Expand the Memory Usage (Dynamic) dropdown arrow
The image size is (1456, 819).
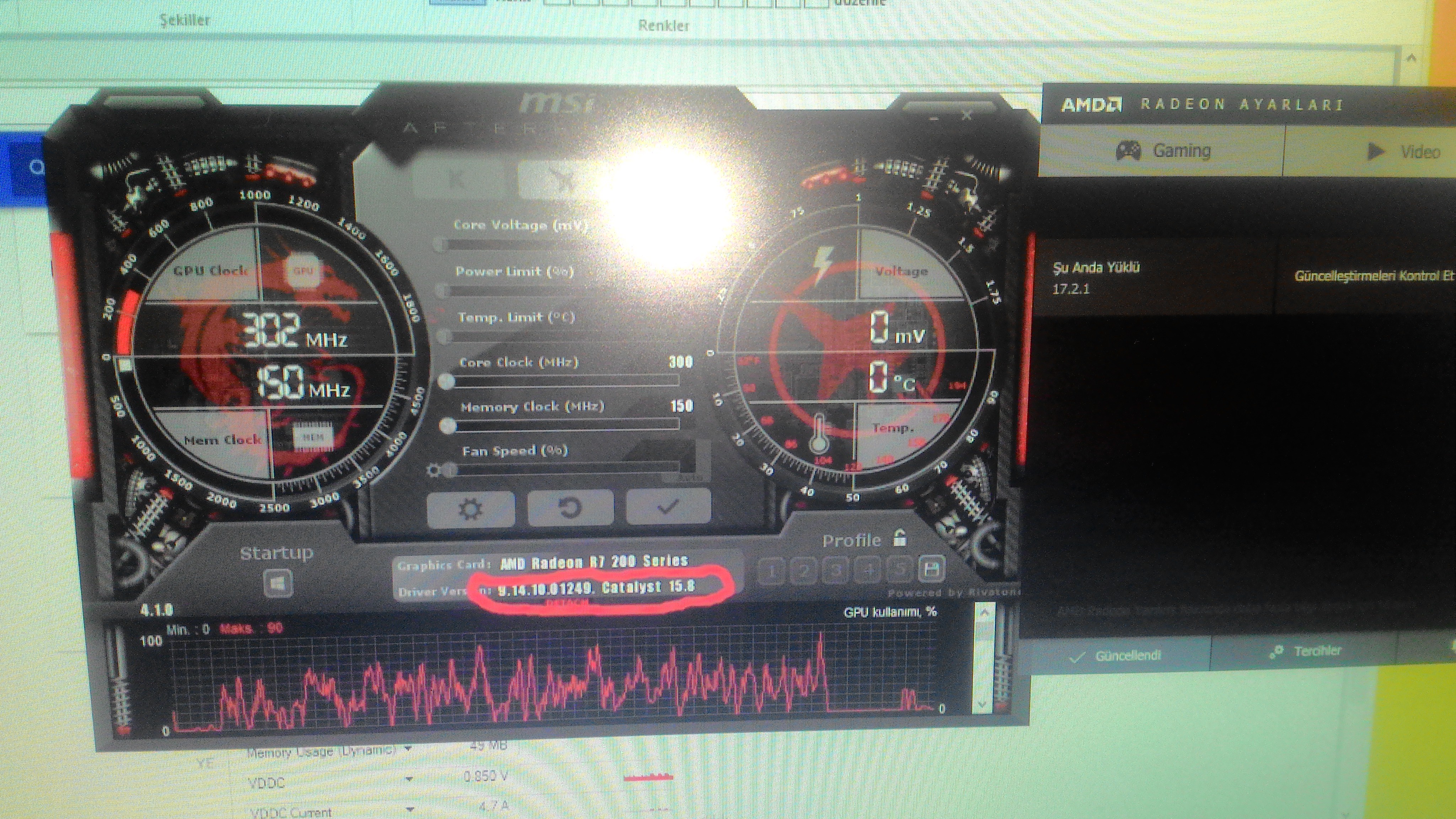408,749
